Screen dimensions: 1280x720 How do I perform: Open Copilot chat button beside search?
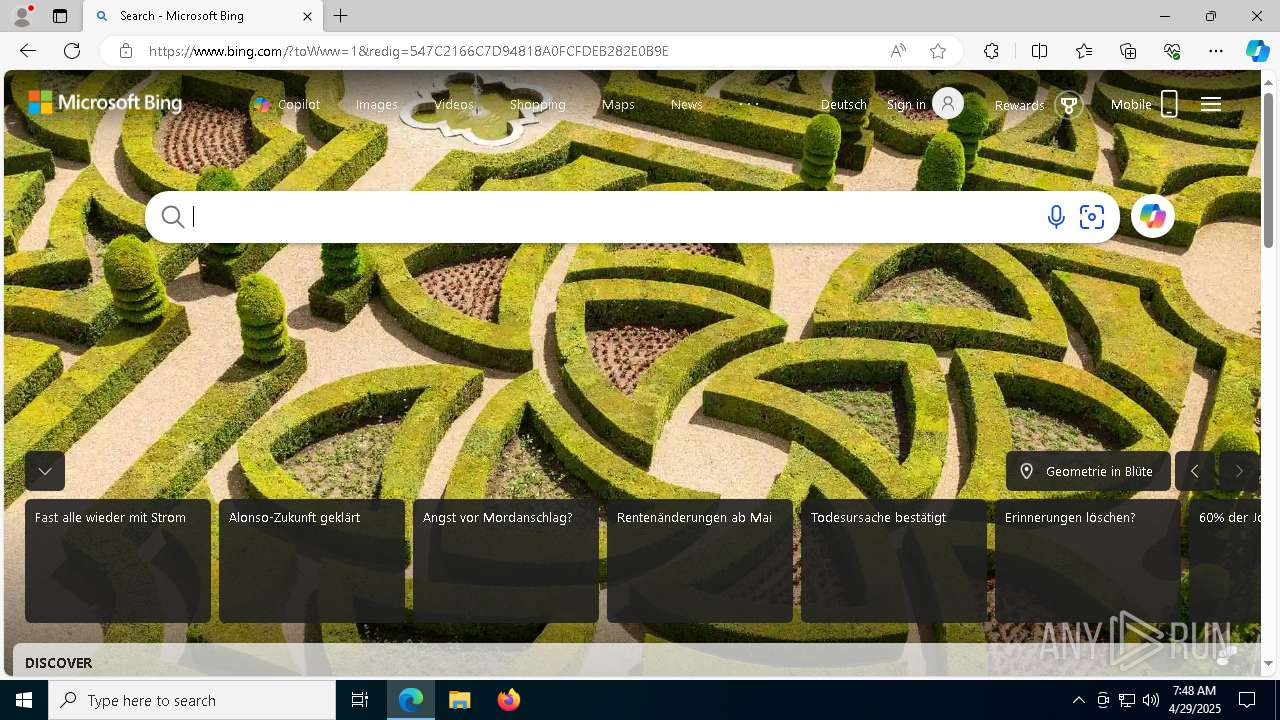click(x=1153, y=216)
